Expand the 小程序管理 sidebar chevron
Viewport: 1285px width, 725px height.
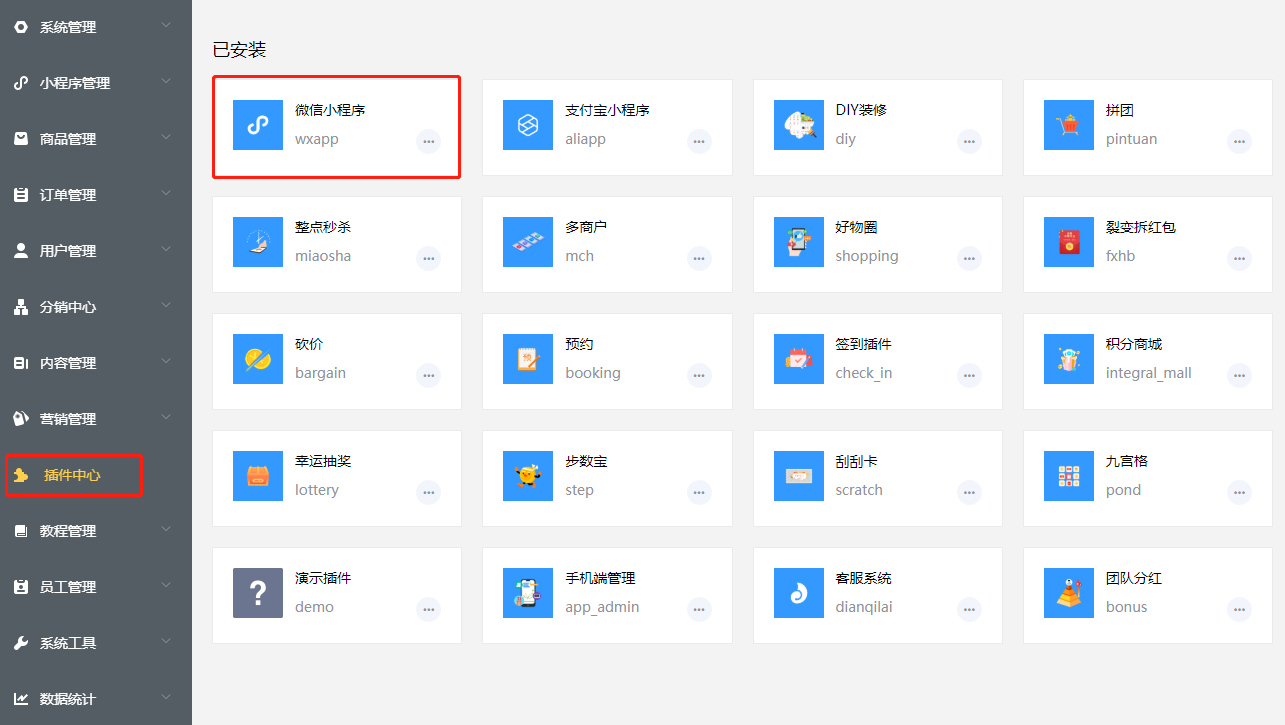point(166,81)
